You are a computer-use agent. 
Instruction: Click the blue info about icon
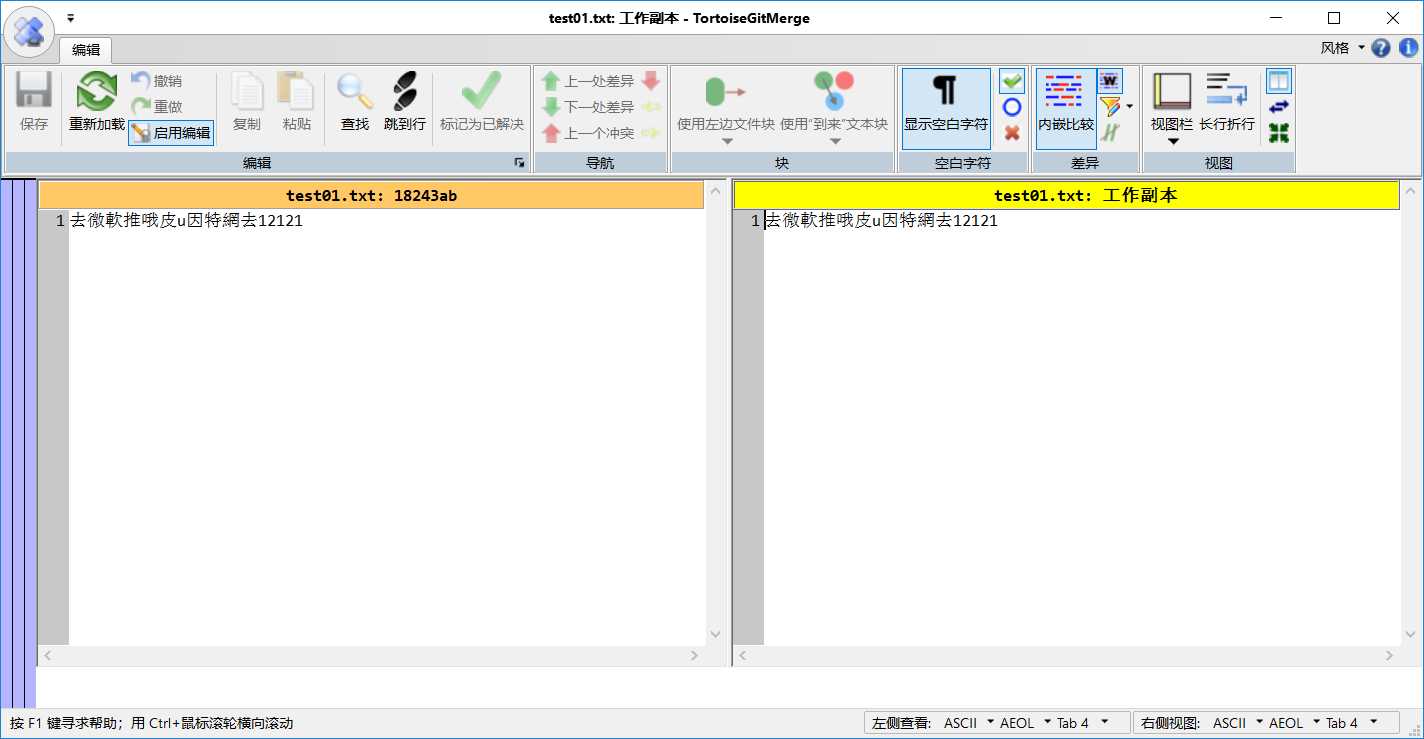[1408, 48]
